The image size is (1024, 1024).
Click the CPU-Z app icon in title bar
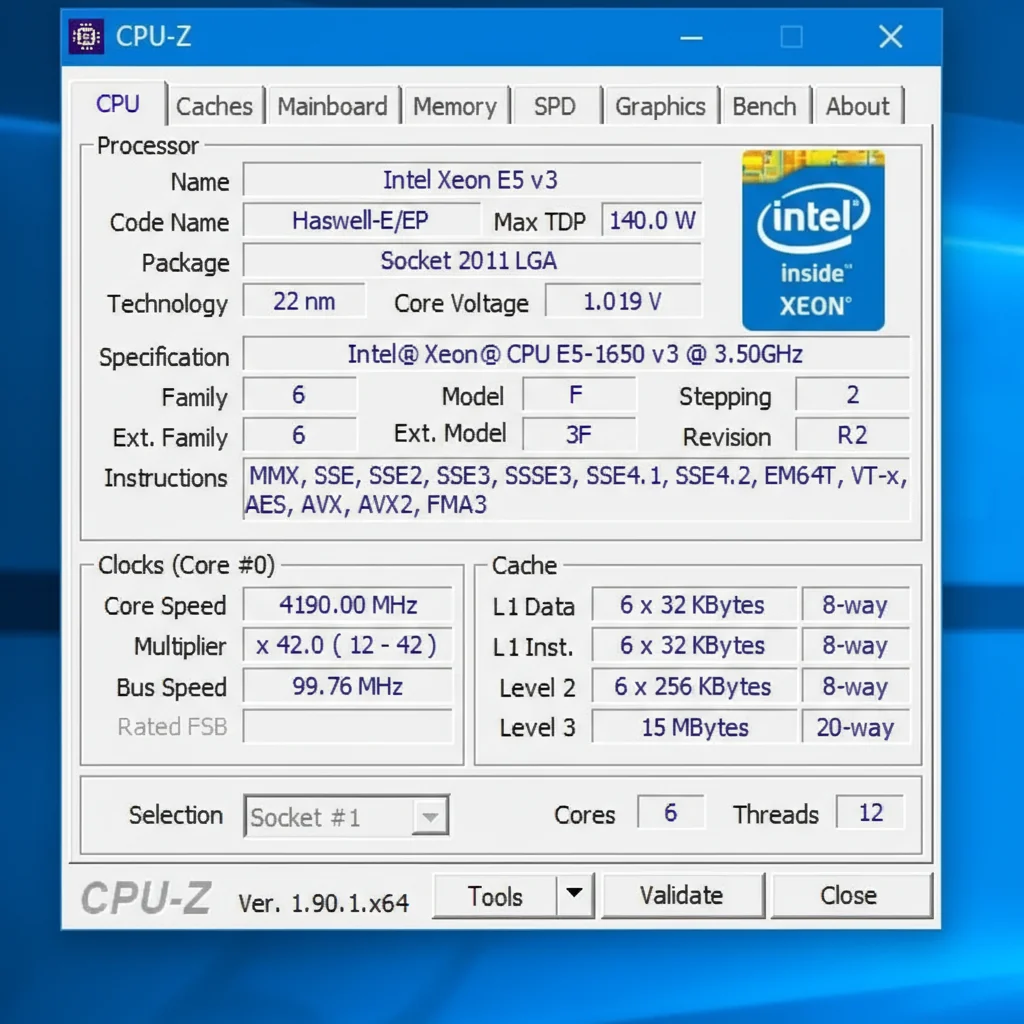point(87,37)
